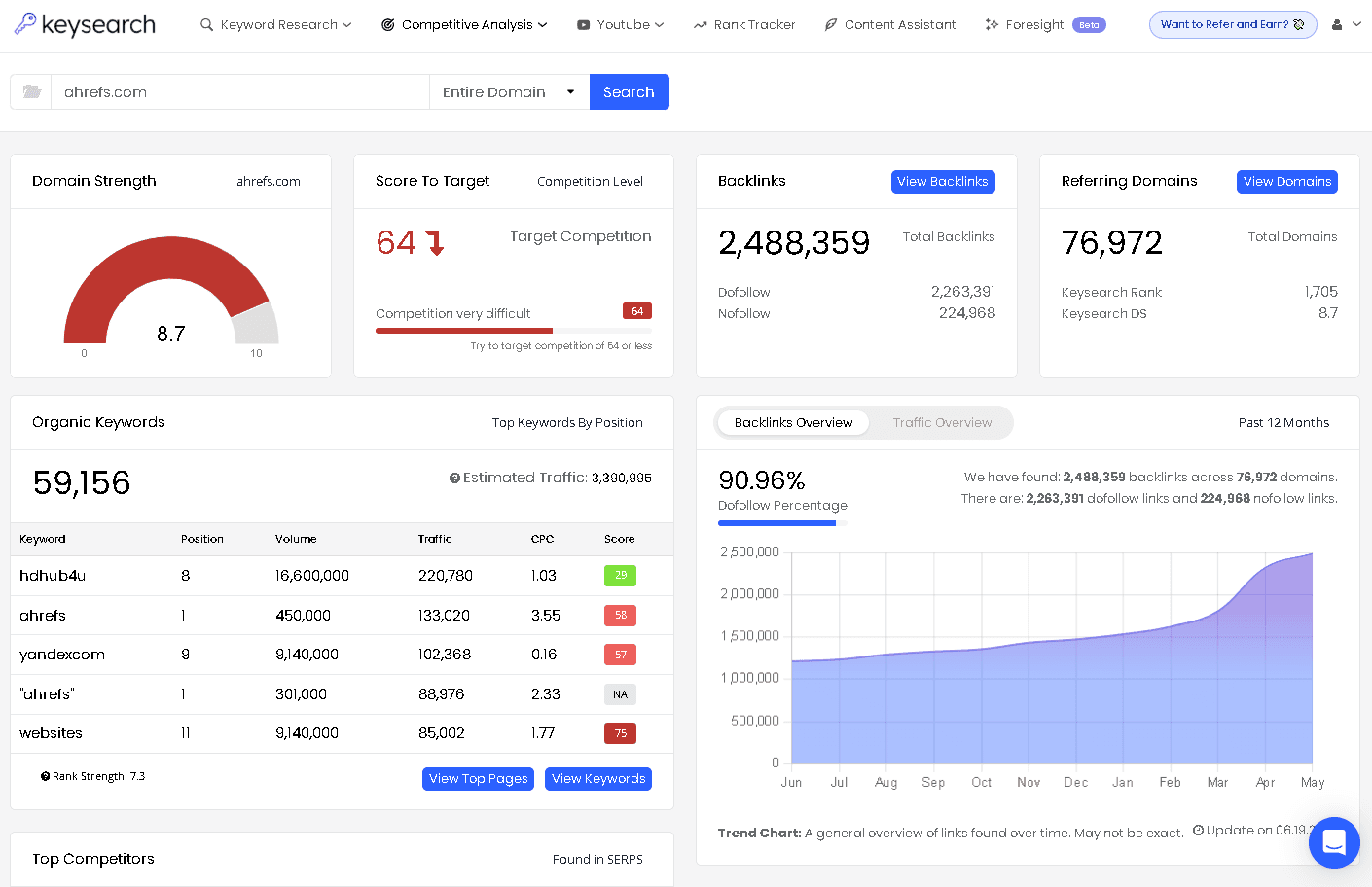
Task: Select the quoted "ahrefs" keyword row
Action: (x=342, y=694)
